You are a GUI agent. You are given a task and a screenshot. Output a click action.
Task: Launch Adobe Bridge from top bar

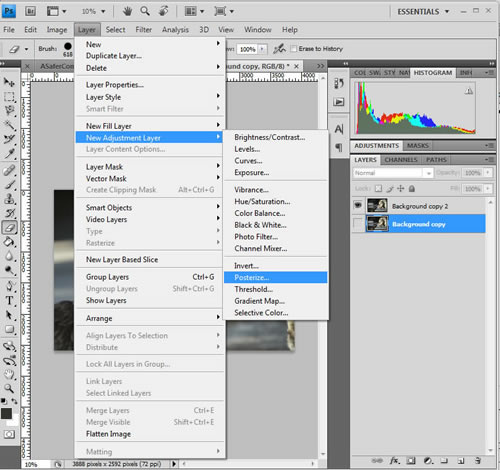coord(30,11)
